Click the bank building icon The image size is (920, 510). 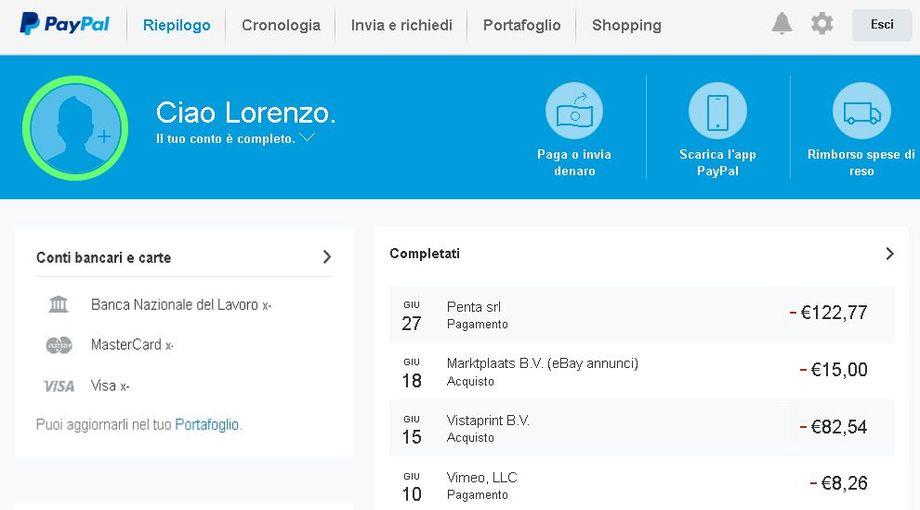[58, 305]
